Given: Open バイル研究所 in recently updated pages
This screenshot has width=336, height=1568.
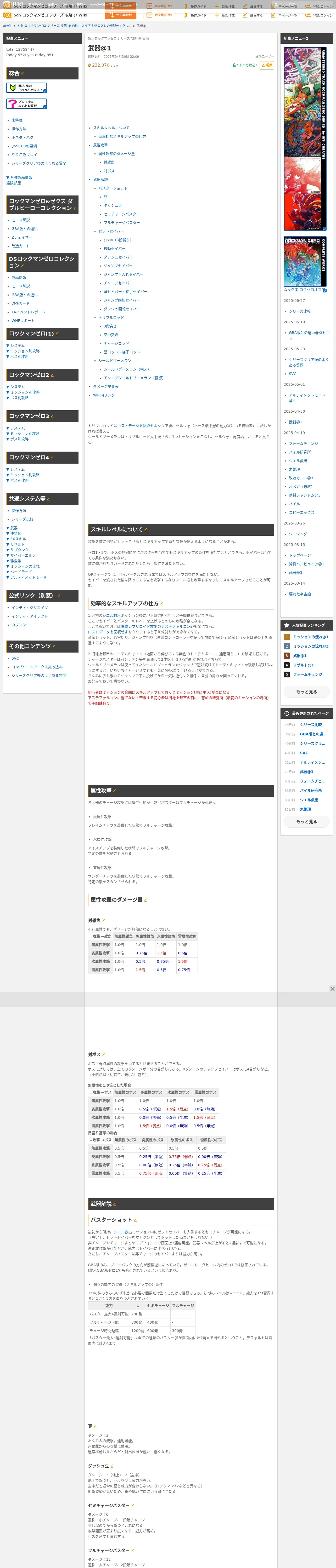Looking at the screenshot, I should (x=311, y=791).
